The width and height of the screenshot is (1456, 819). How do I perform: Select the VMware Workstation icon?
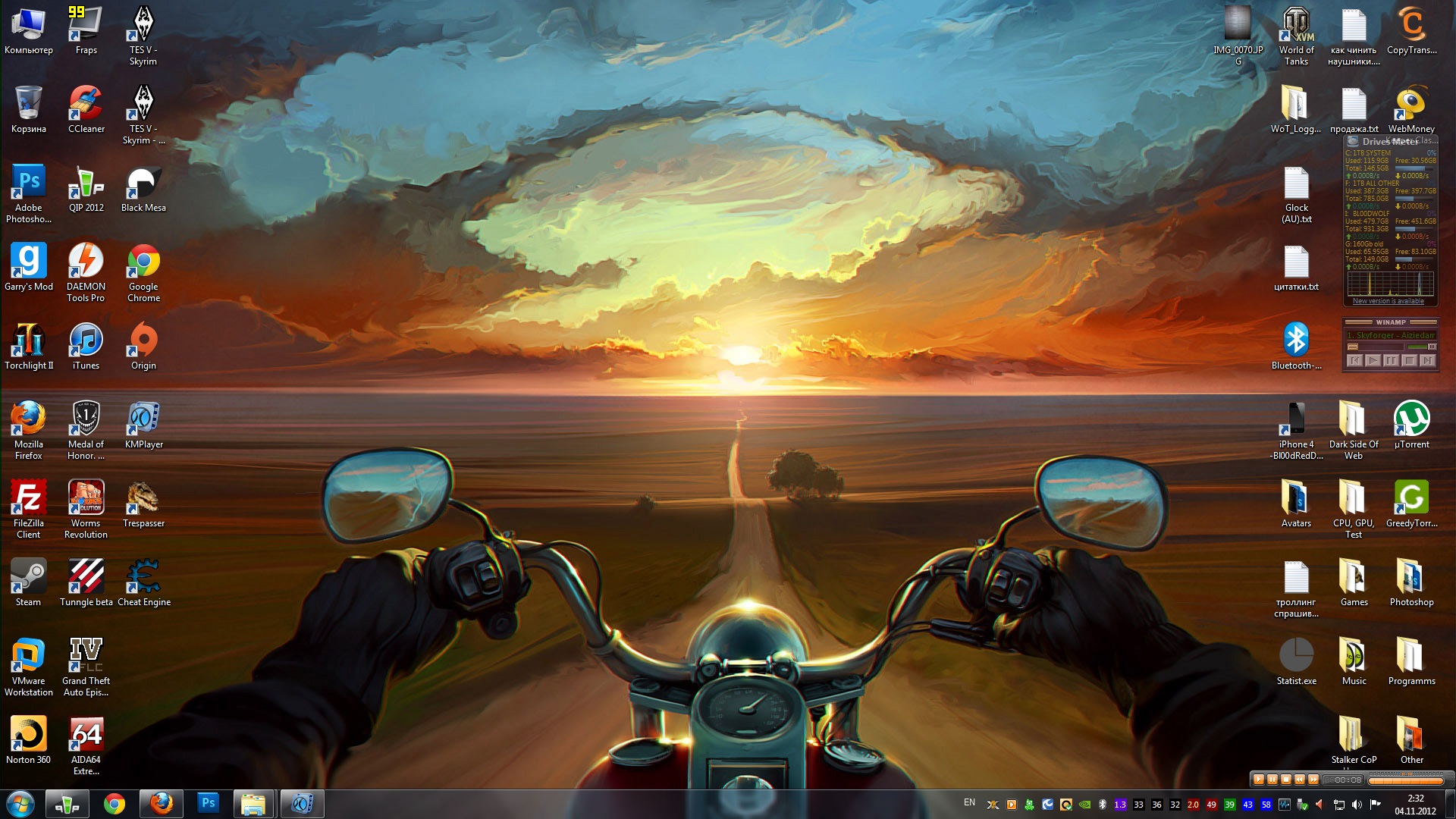point(29,667)
